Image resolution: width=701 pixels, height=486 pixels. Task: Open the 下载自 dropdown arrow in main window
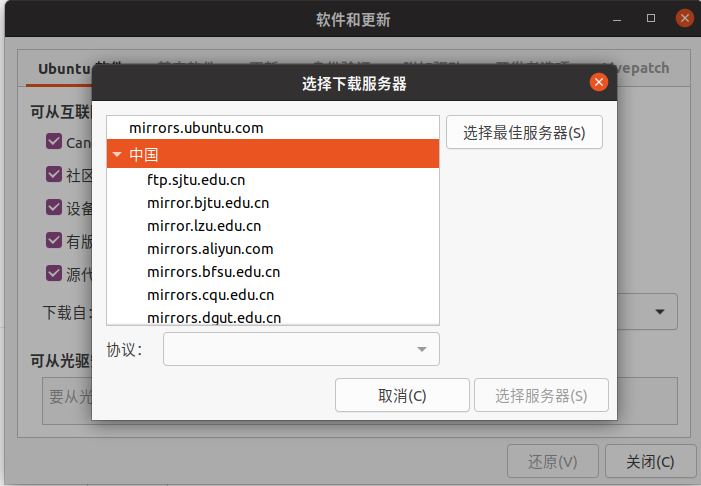pos(660,312)
